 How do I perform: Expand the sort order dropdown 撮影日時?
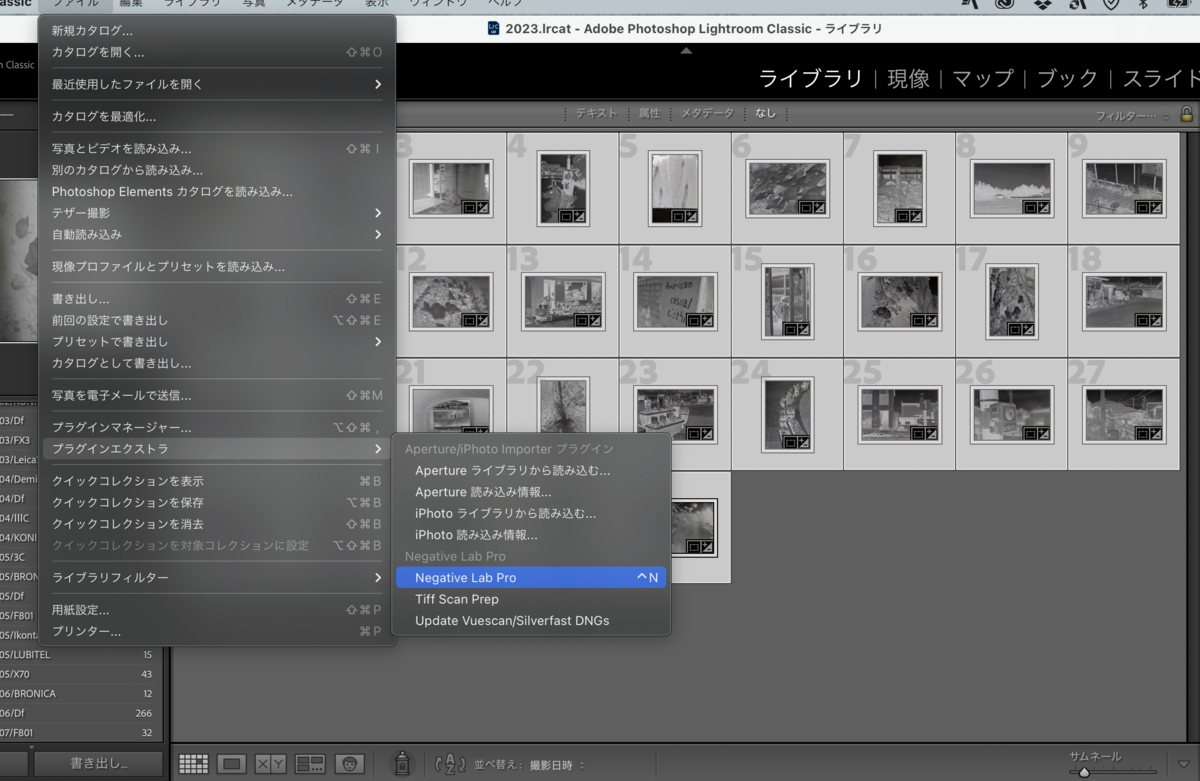pyautogui.click(x=558, y=765)
